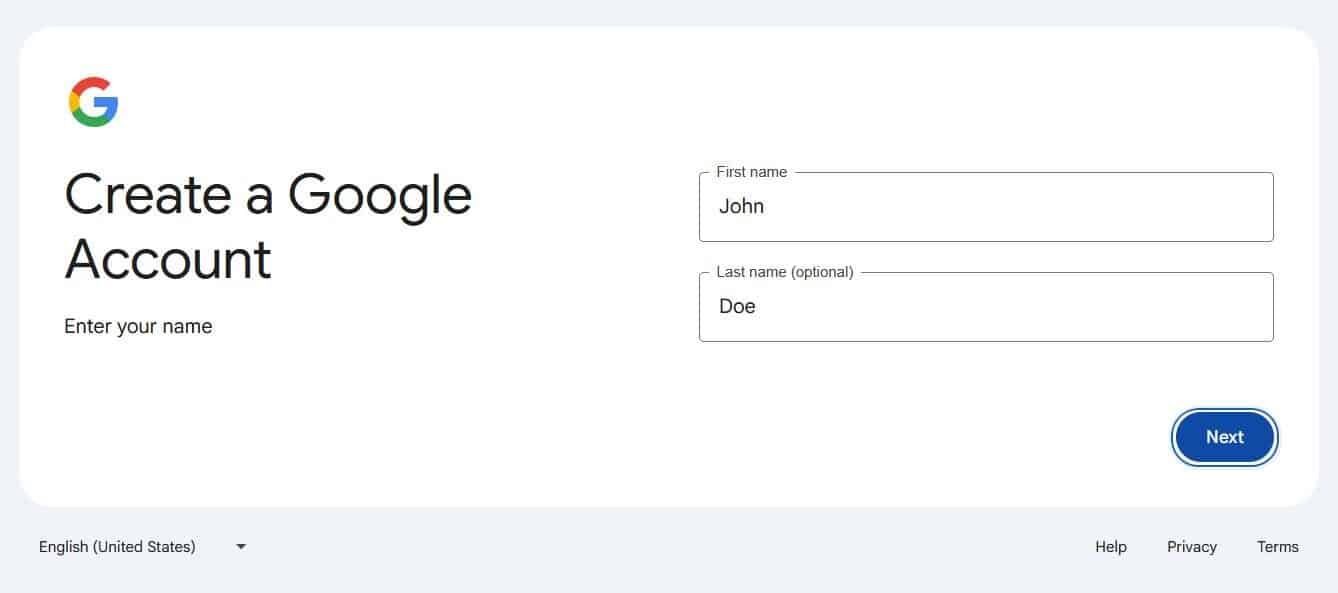
Task: Place cursor on the typed text "John"
Action: (x=741, y=207)
